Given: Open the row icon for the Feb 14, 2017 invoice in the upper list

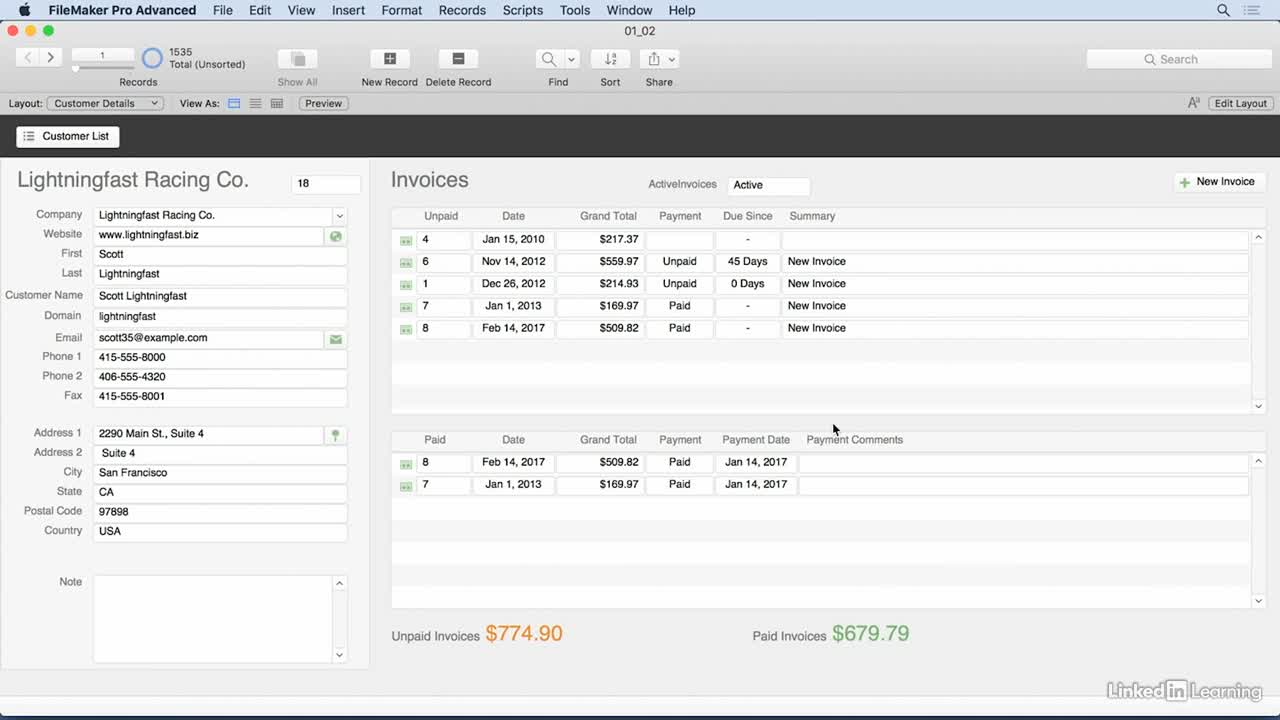Looking at the screenshot, I should point(406,329).
